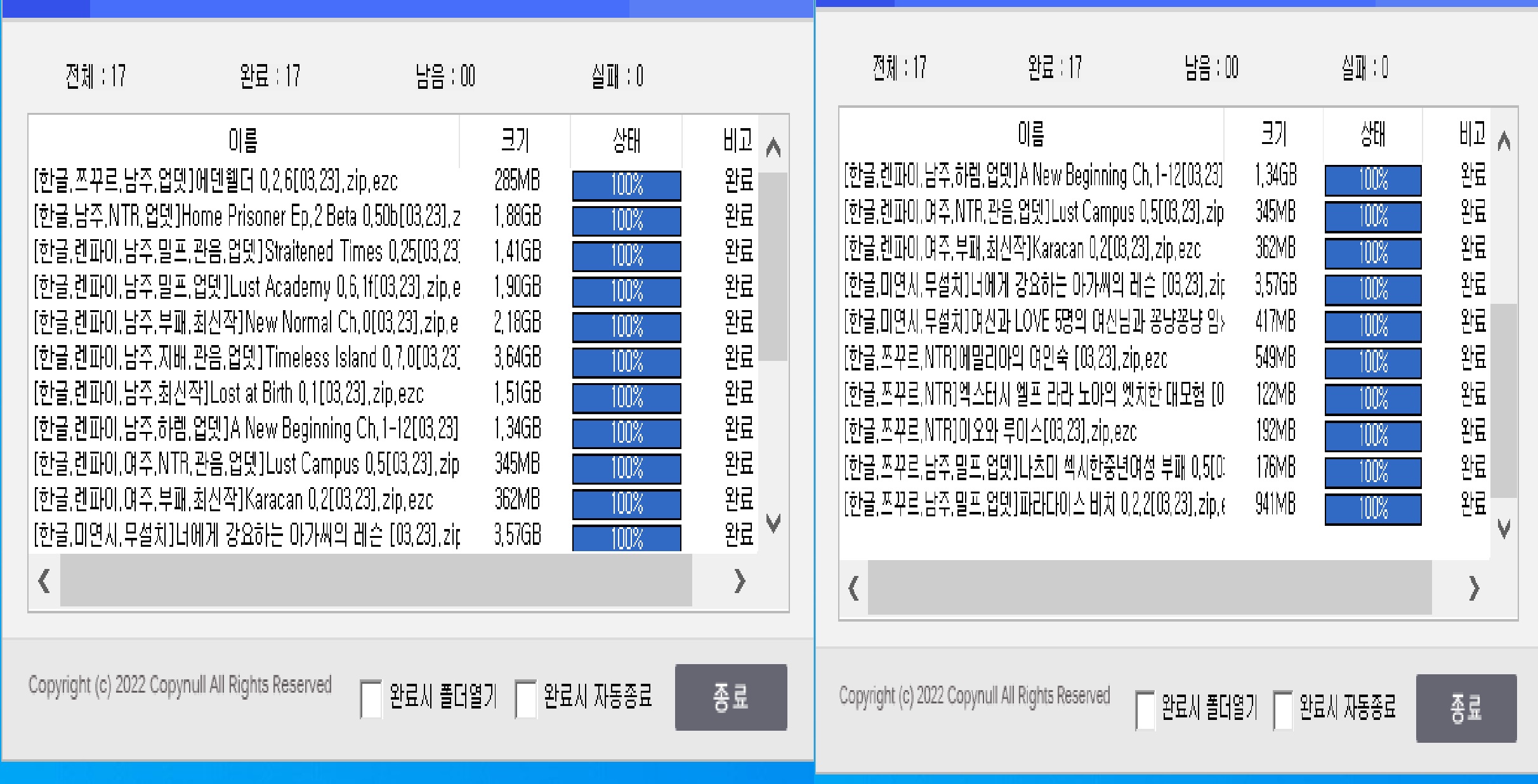Enable the 완료시 폴더열기 checkbox in the left window
Viewport: 1538px width, 784px height.
point(370,698)
